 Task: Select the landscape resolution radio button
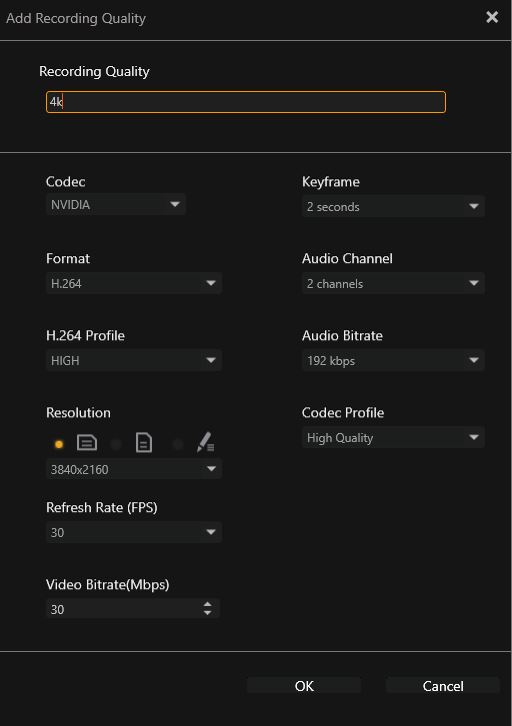pos(59,444)
